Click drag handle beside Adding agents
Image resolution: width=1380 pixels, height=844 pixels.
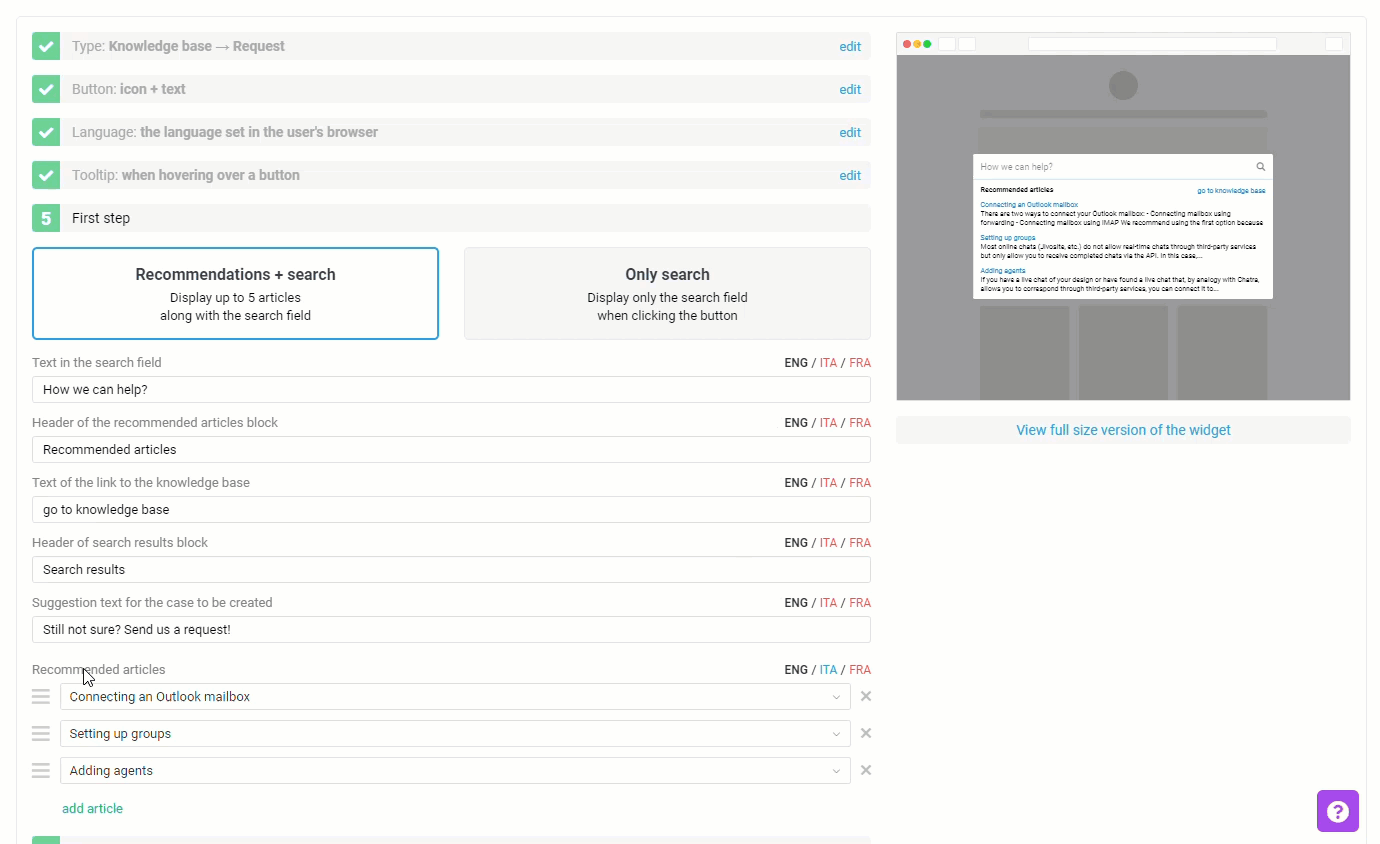pyautogui.click(x=41, y=771)
